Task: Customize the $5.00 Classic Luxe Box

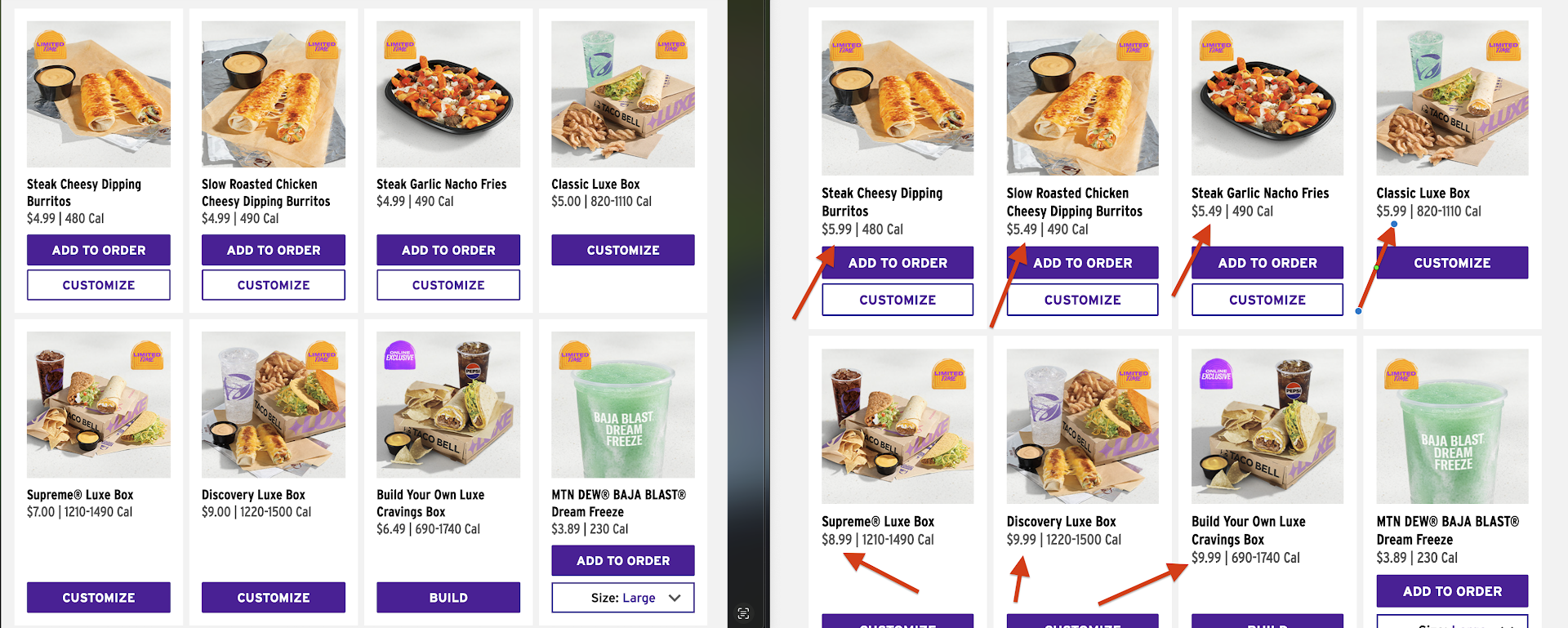Action: pyautogui.click(x=623, y=250)
